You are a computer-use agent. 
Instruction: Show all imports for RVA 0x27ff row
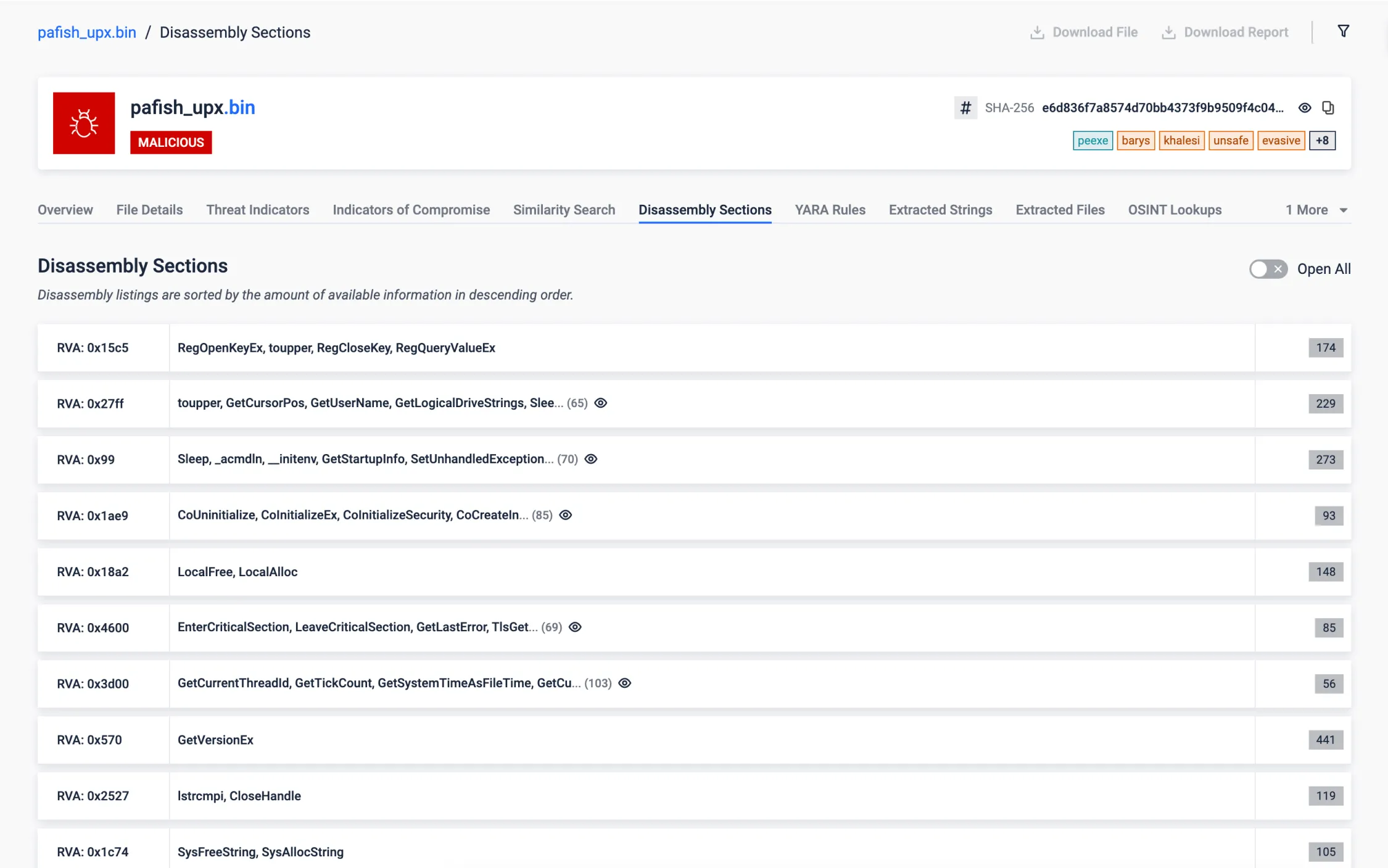(x=600, y=403)
